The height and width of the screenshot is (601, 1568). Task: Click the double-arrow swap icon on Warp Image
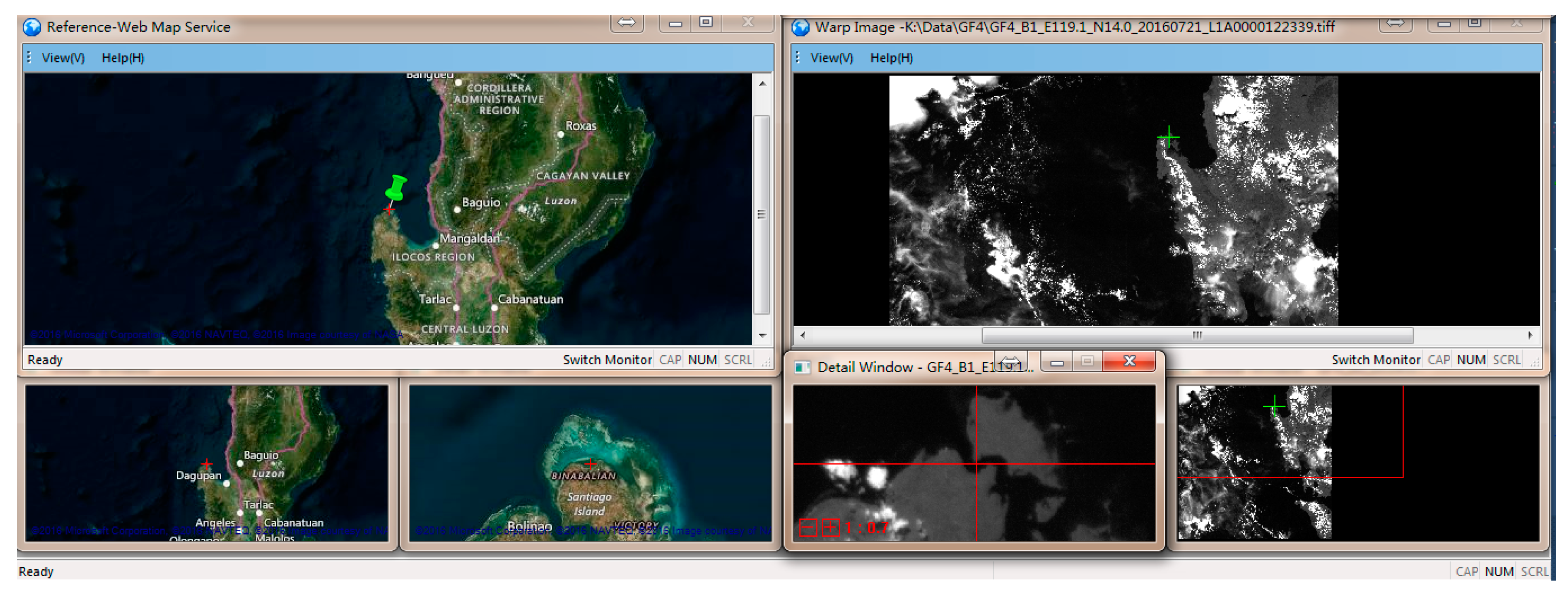pyautogui.click(x=1396, y=24)
